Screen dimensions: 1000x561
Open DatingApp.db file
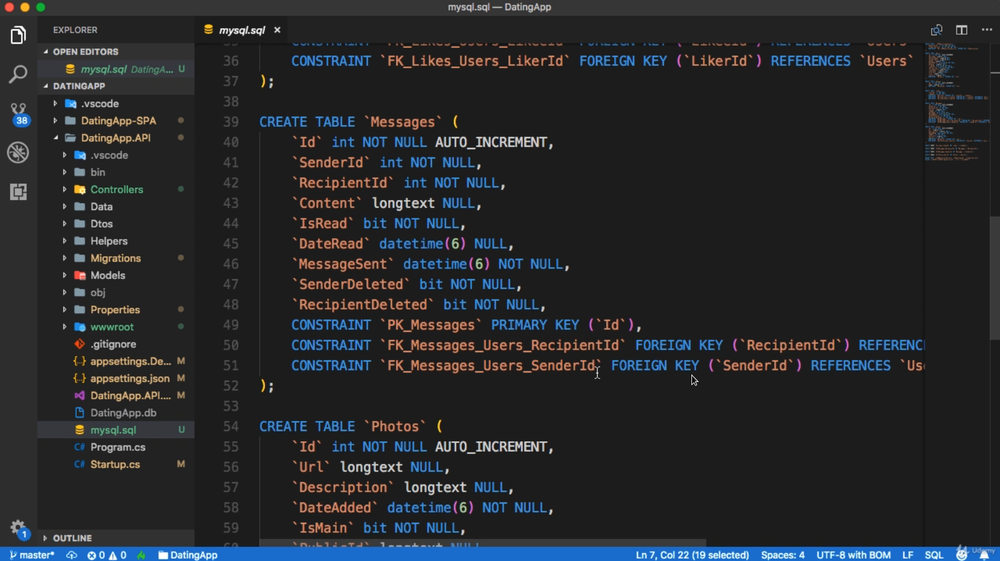tap(123, 413)
